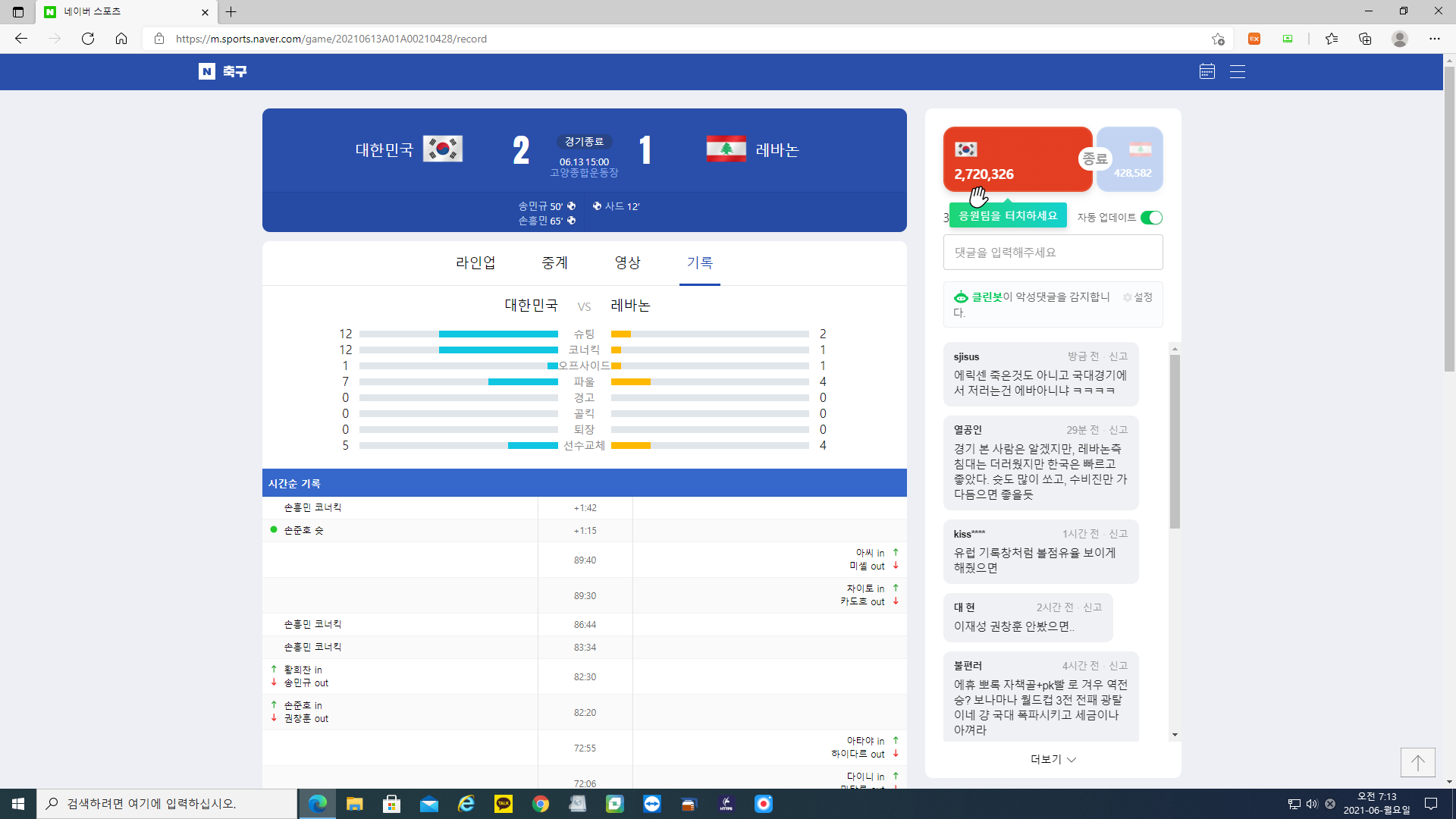
Task: Click goal scorer 손흥민 65'
Action: click(x=547, y=221)
